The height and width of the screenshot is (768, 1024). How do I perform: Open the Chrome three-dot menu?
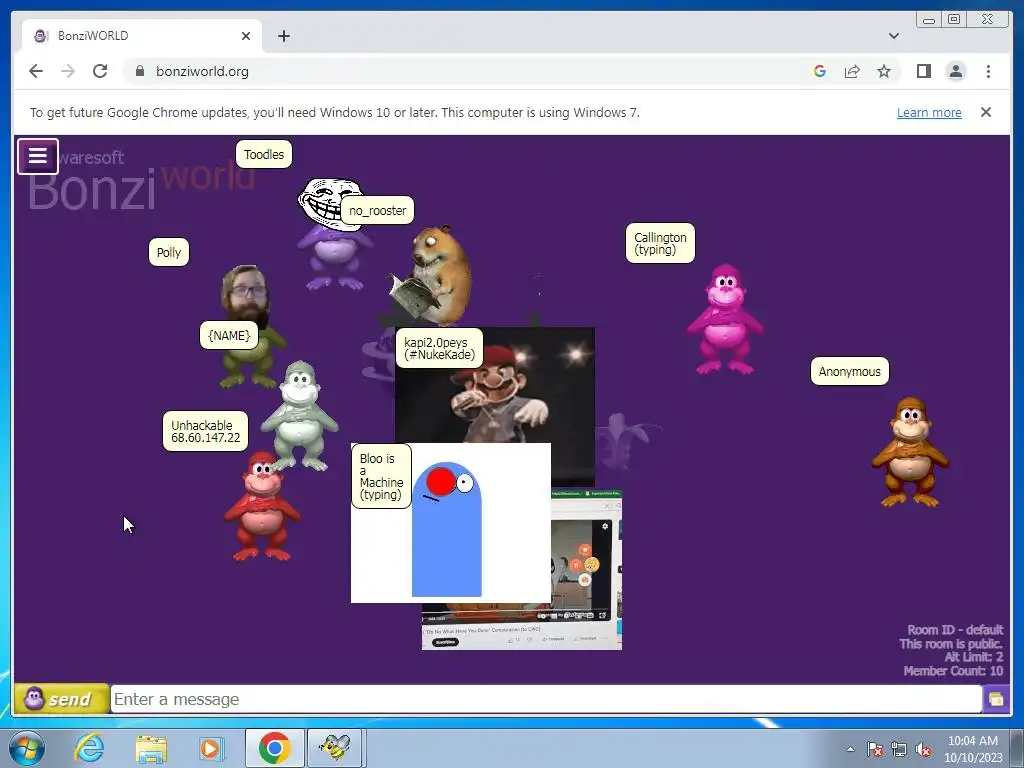pyautogui.click(x=988, y=71)
